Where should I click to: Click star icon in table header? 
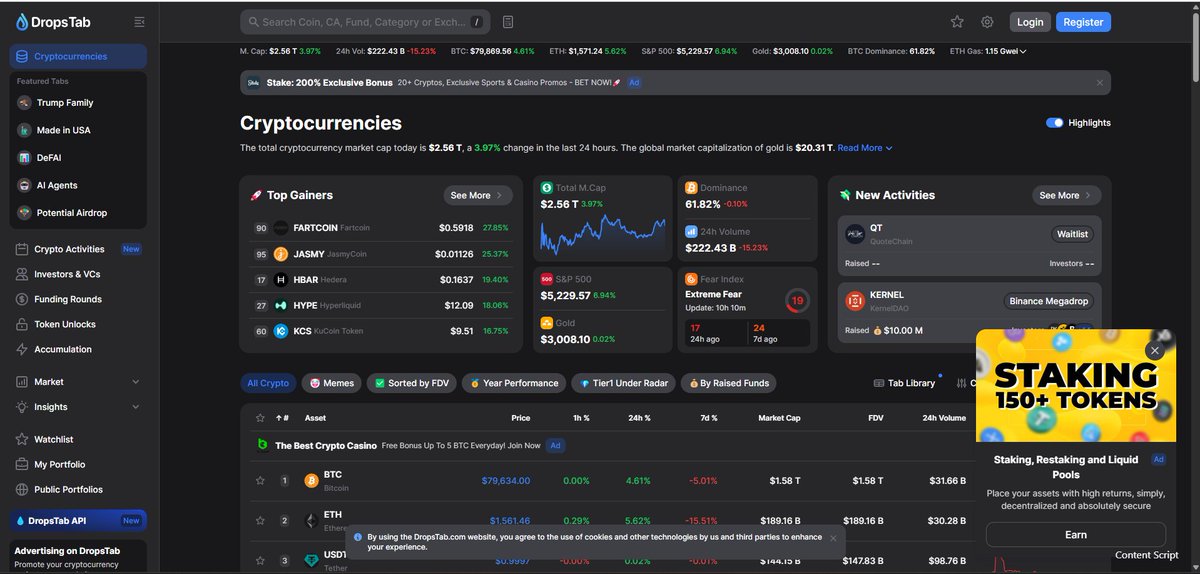tap(260, 418)
